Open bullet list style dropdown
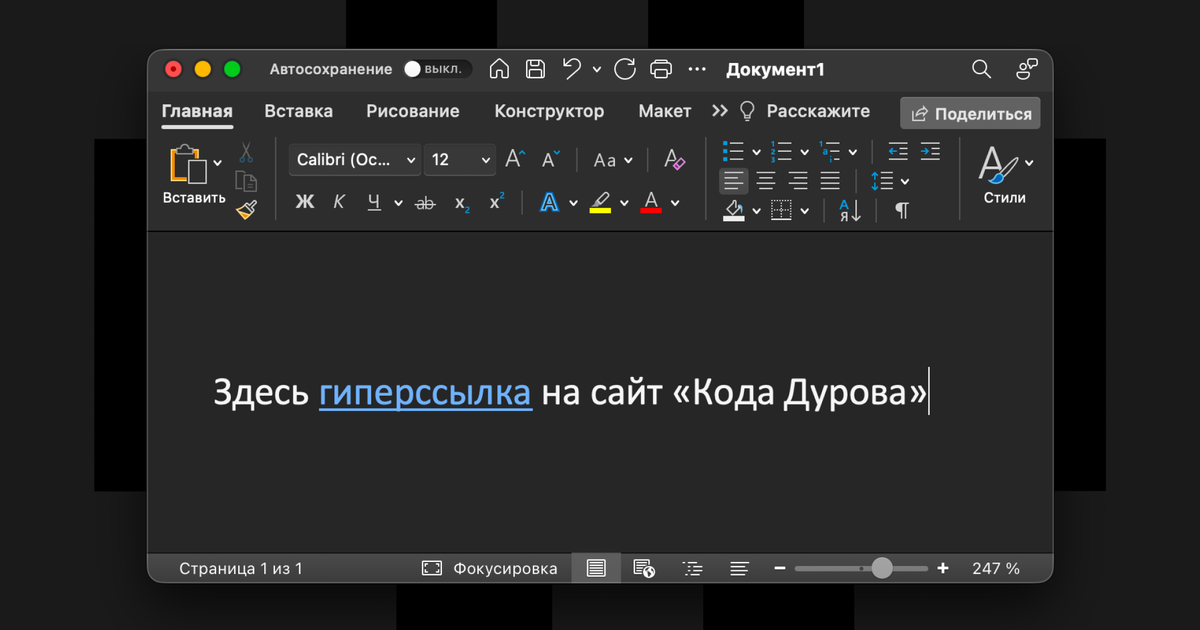Screen dimensions: 1200x630 click(x=756, y=153)
